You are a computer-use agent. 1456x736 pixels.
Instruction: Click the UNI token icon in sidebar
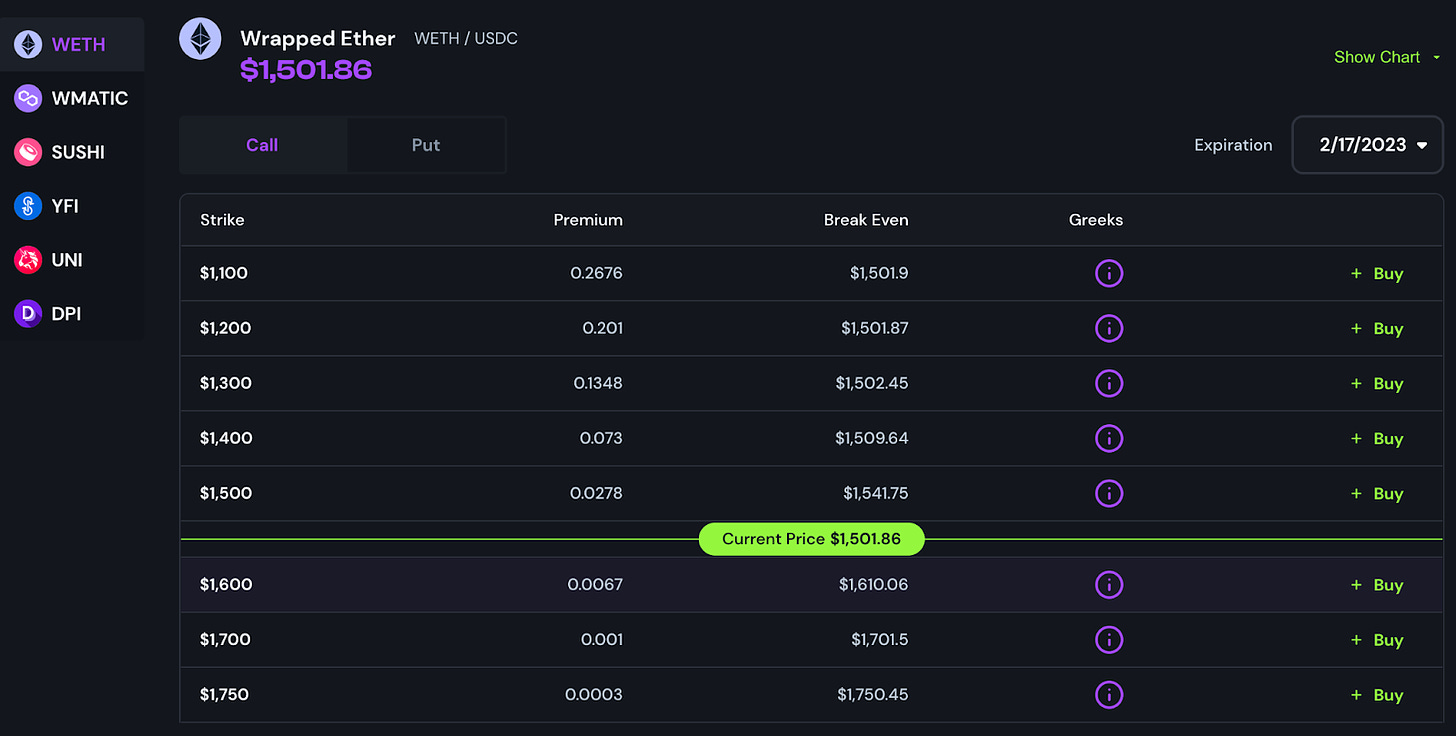point(28,260)
